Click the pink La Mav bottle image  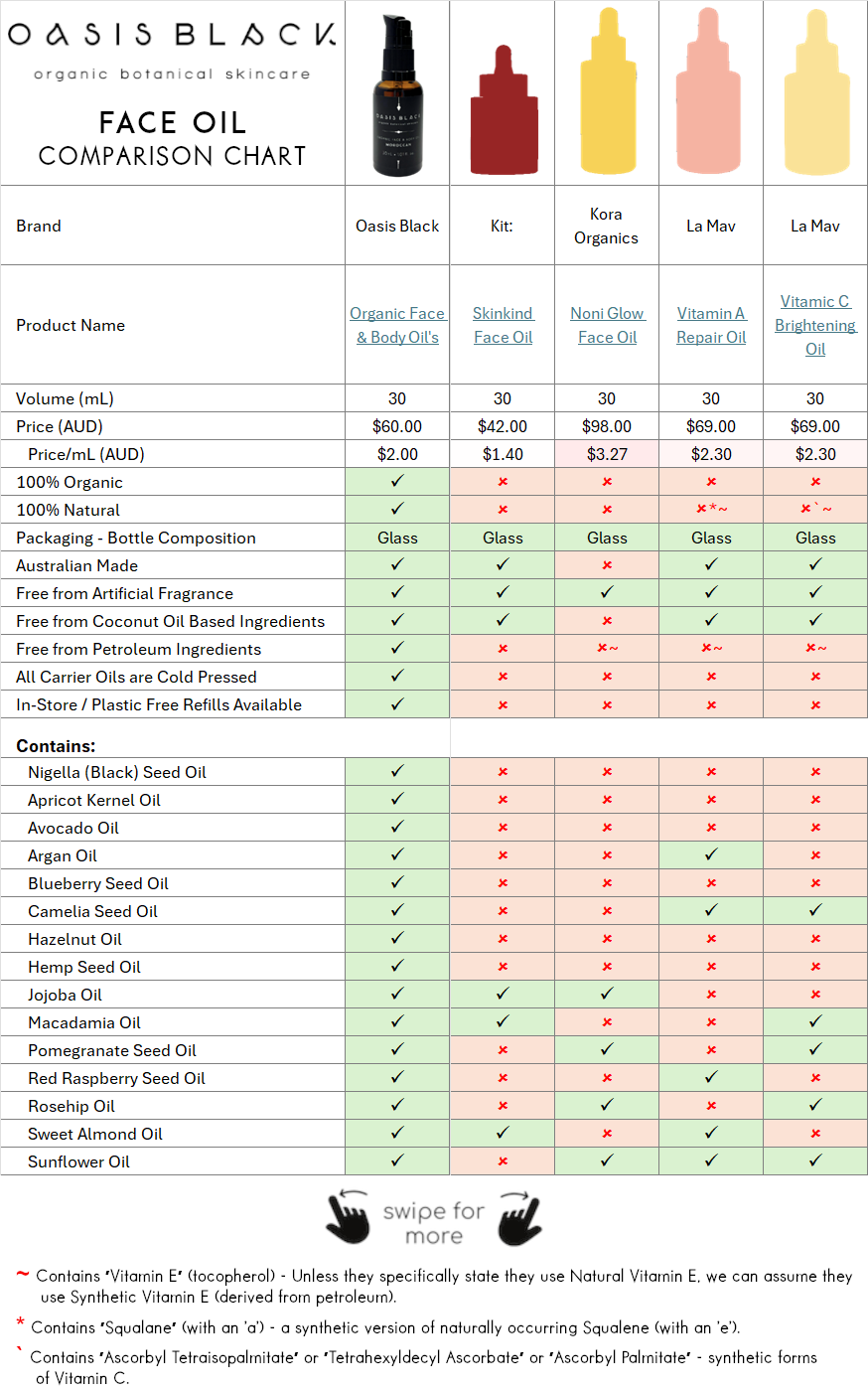[x=711, y=94]
